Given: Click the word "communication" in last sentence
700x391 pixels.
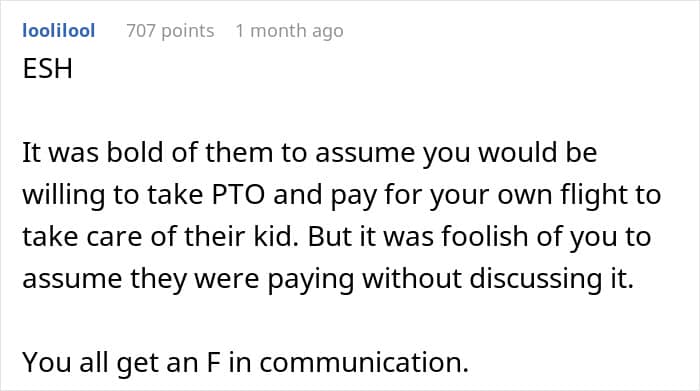Looking at the screenshot, I should pos(364,362).
